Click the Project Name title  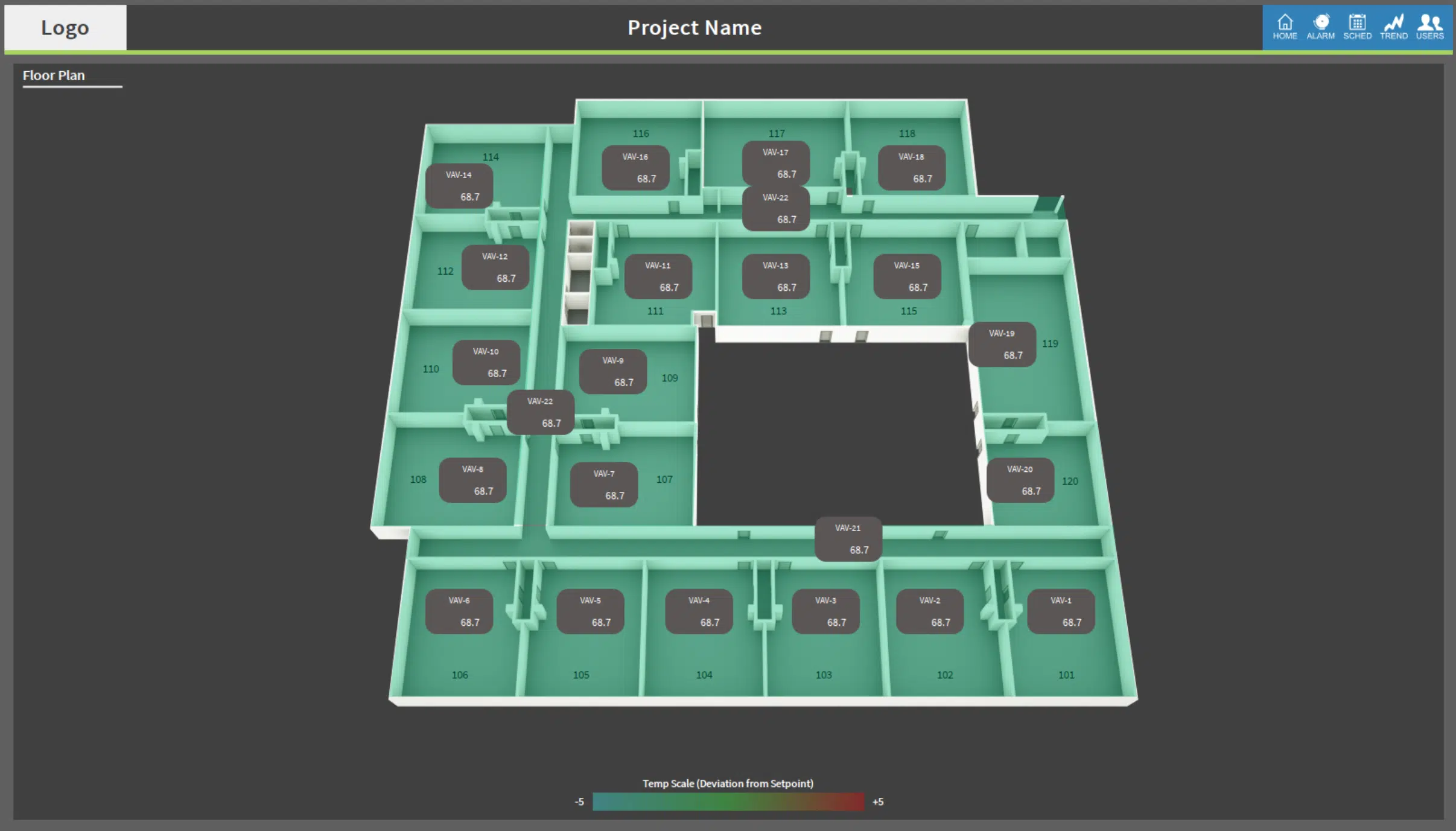point(695,28)
